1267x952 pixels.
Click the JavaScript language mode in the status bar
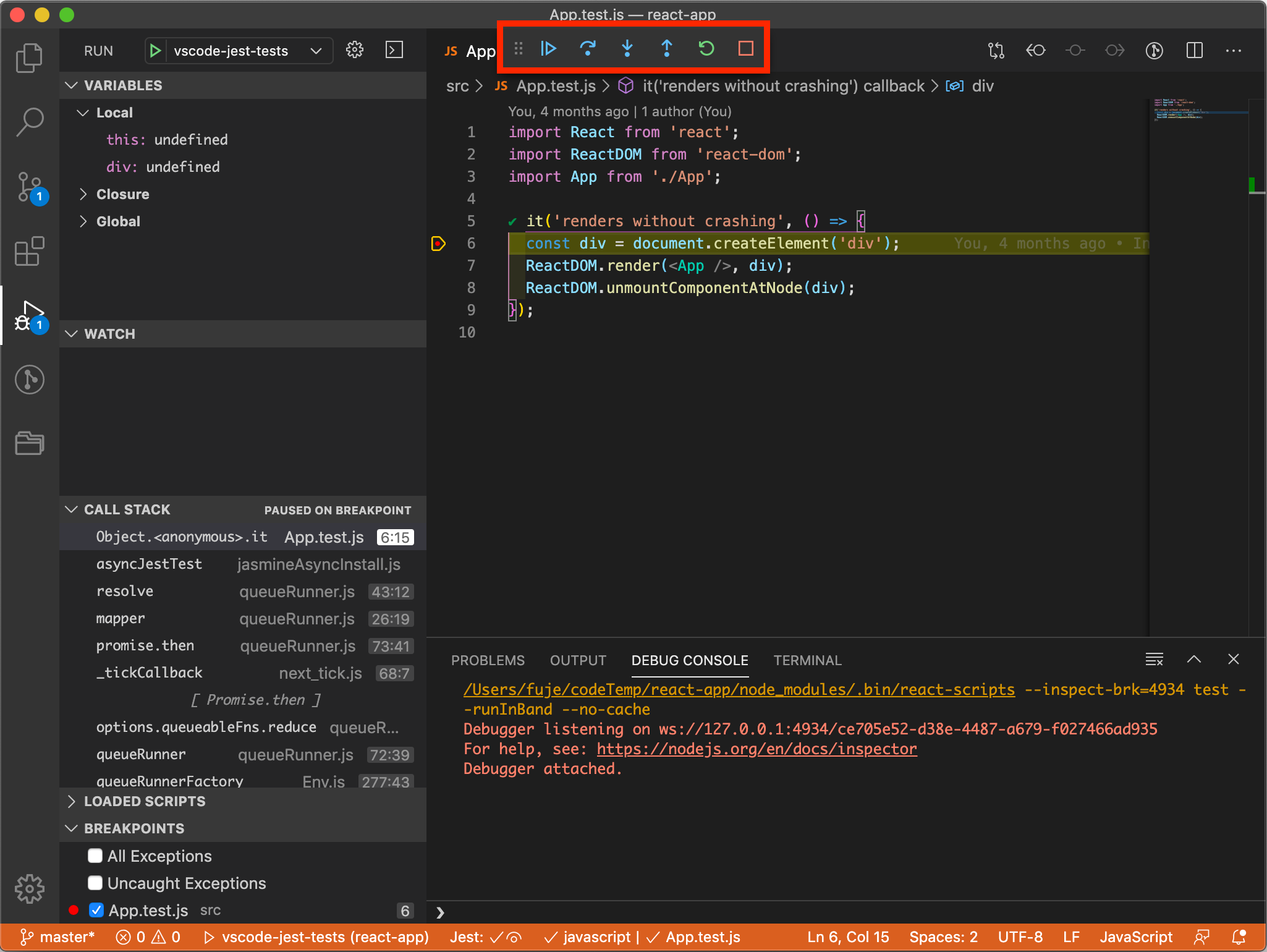pyautogui.click(x=1135, y=937)
